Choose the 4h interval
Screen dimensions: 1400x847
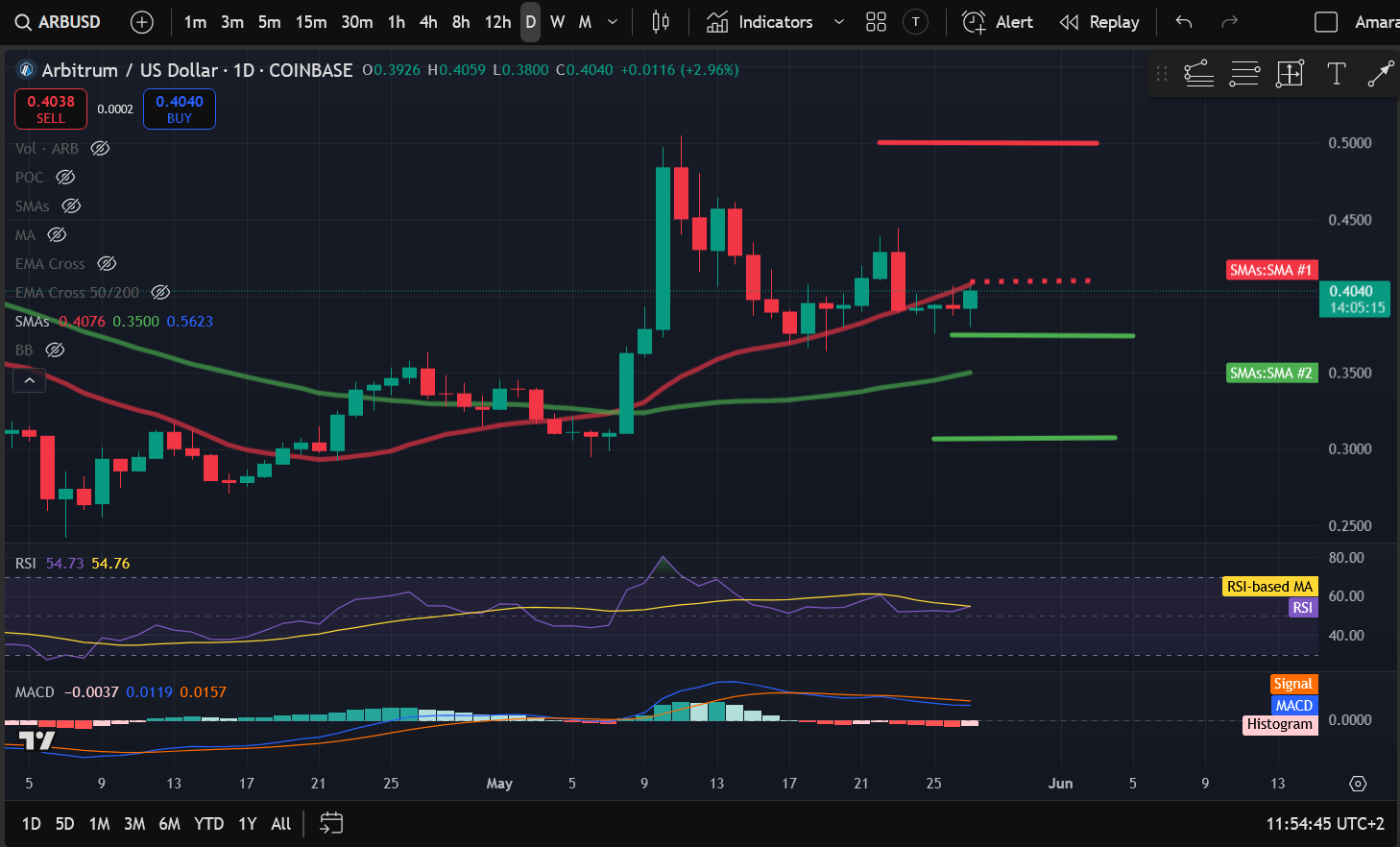[x=428, y=22]
